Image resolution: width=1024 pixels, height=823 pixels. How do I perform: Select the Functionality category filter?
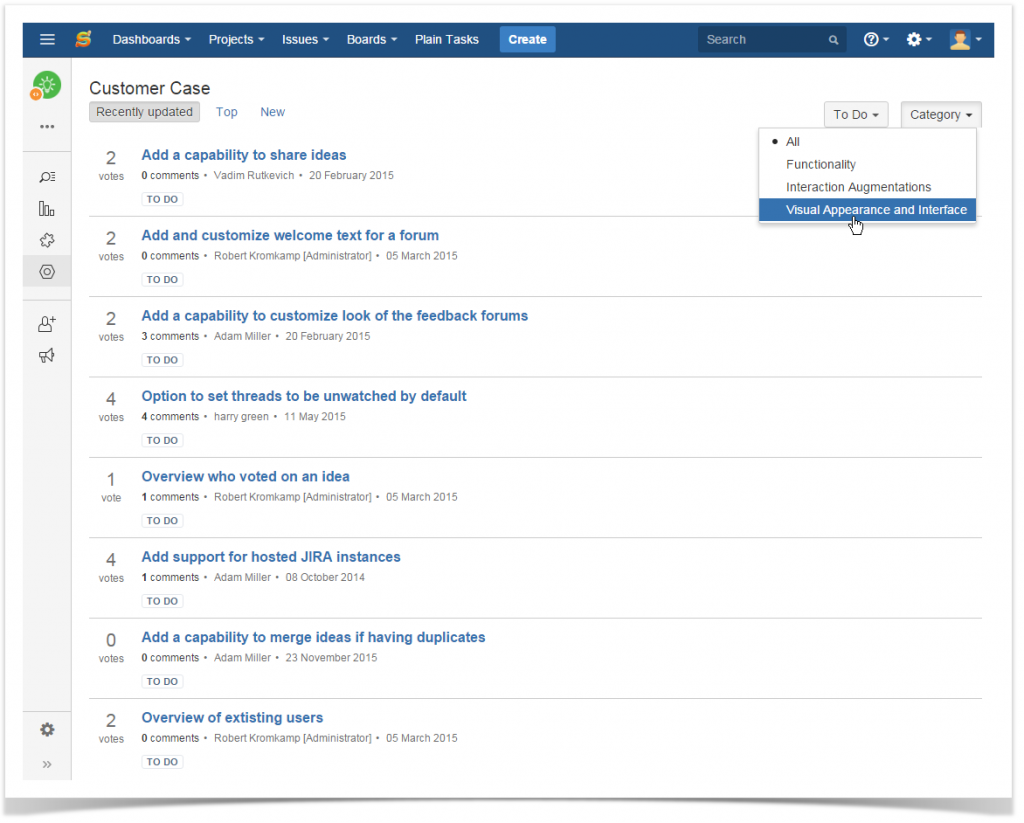click(x=820, y=164)
